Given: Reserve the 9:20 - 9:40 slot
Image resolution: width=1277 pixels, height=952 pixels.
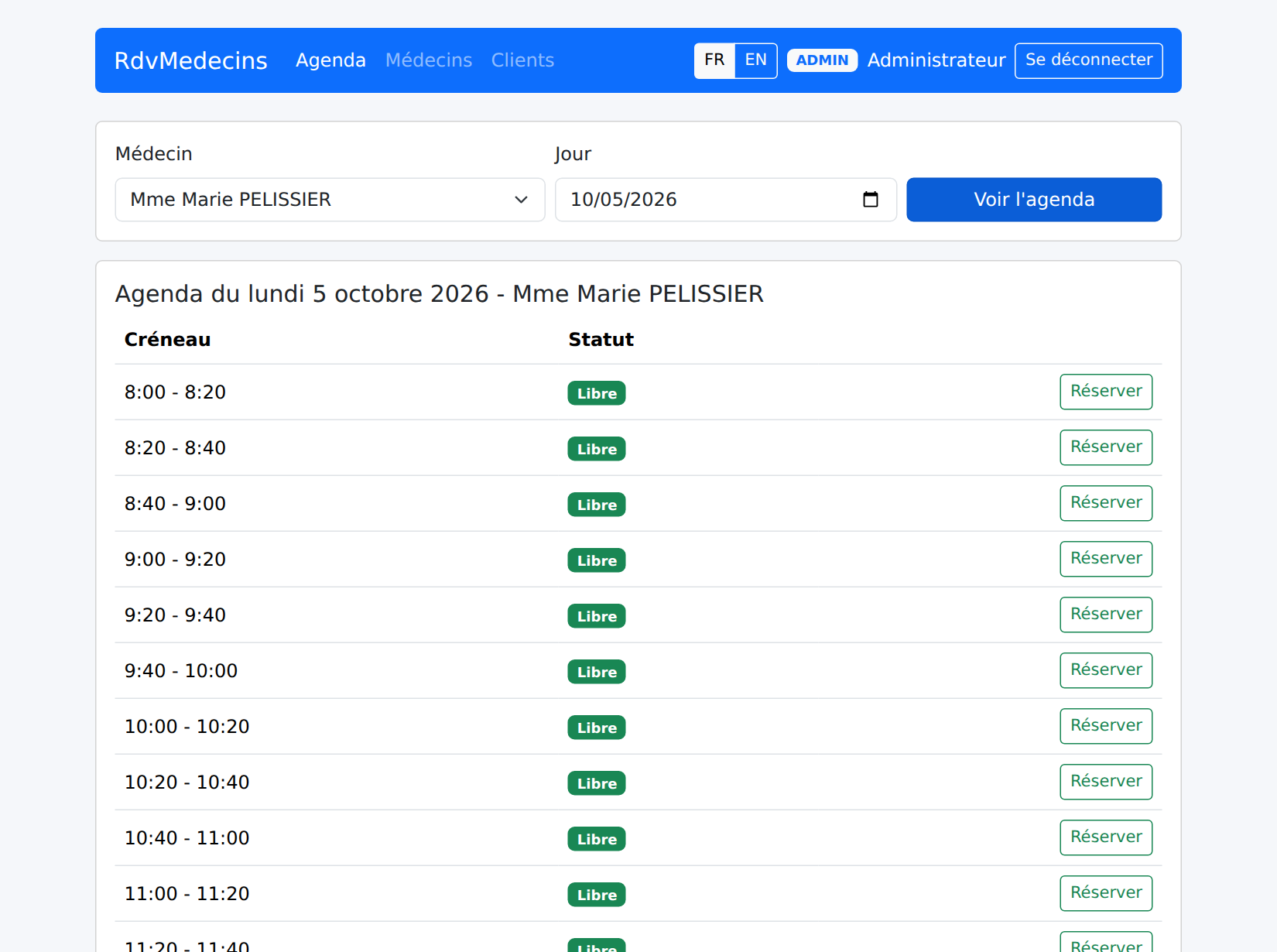Looking at the screenshot, I should 1106,615.
